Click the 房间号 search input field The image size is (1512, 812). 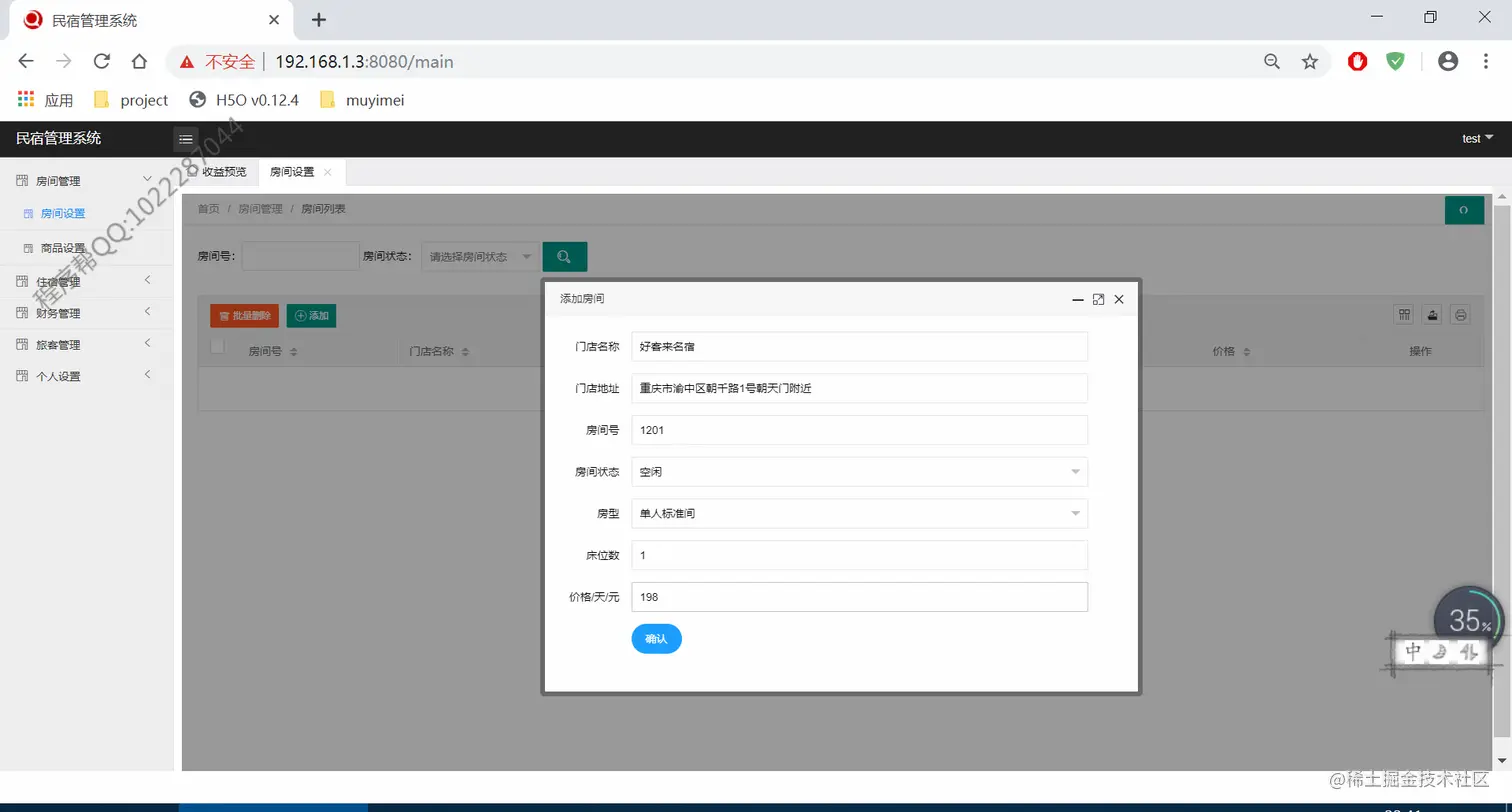tap(300, 257)
